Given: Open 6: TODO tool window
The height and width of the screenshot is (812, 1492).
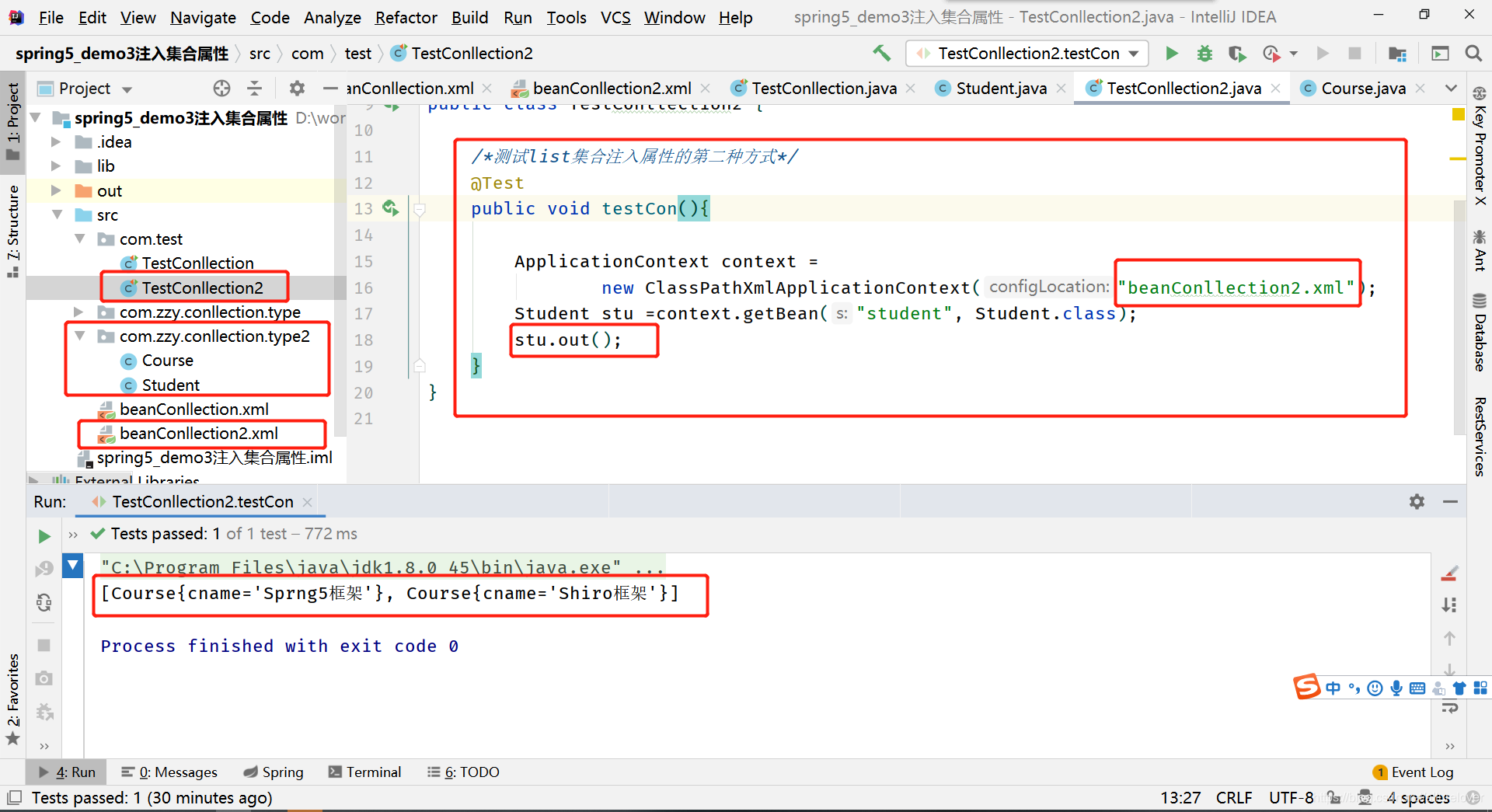Looking at the screenshot, I should 464,772.
